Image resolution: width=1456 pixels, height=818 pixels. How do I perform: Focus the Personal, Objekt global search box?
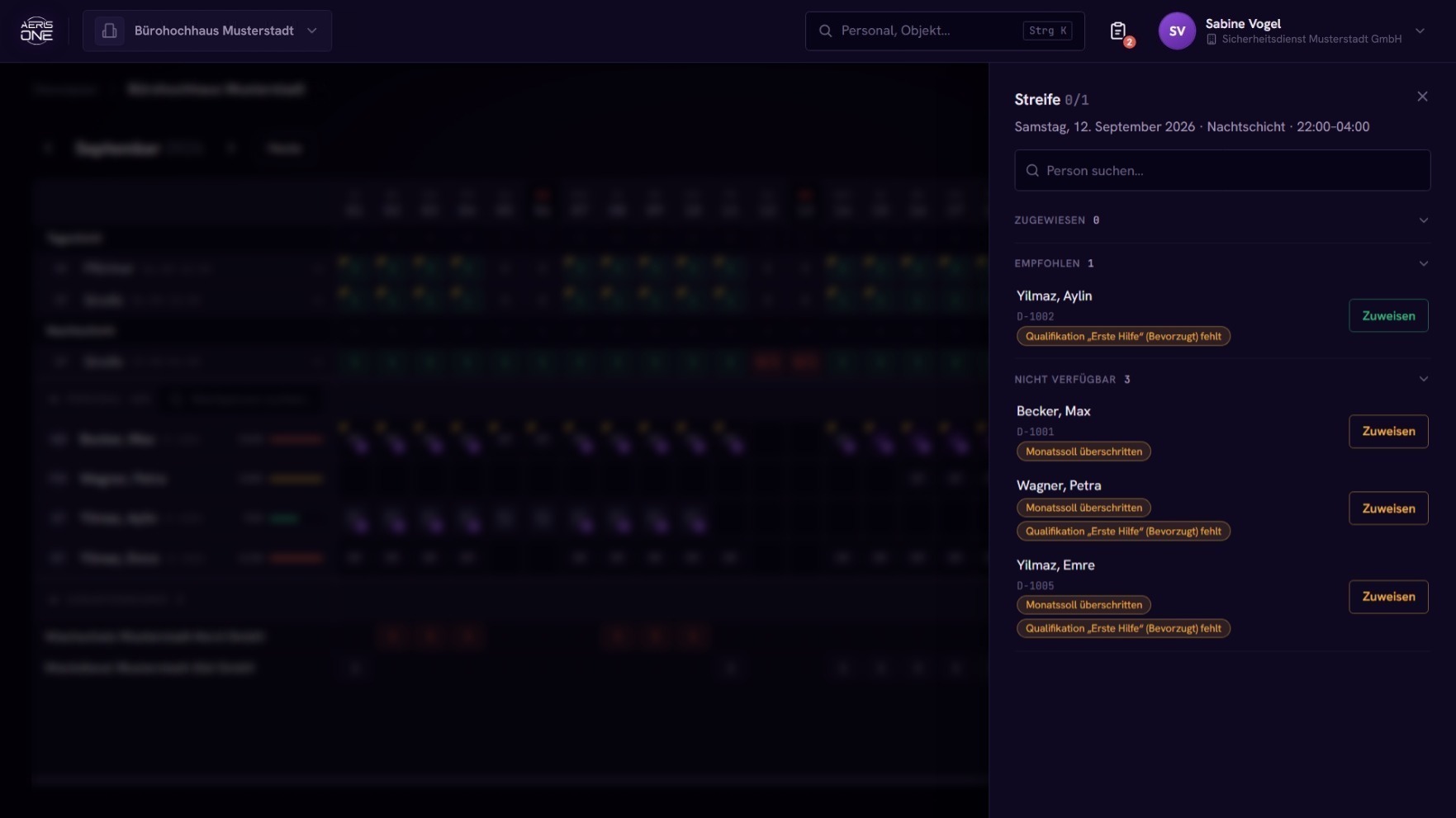point(944,31)
